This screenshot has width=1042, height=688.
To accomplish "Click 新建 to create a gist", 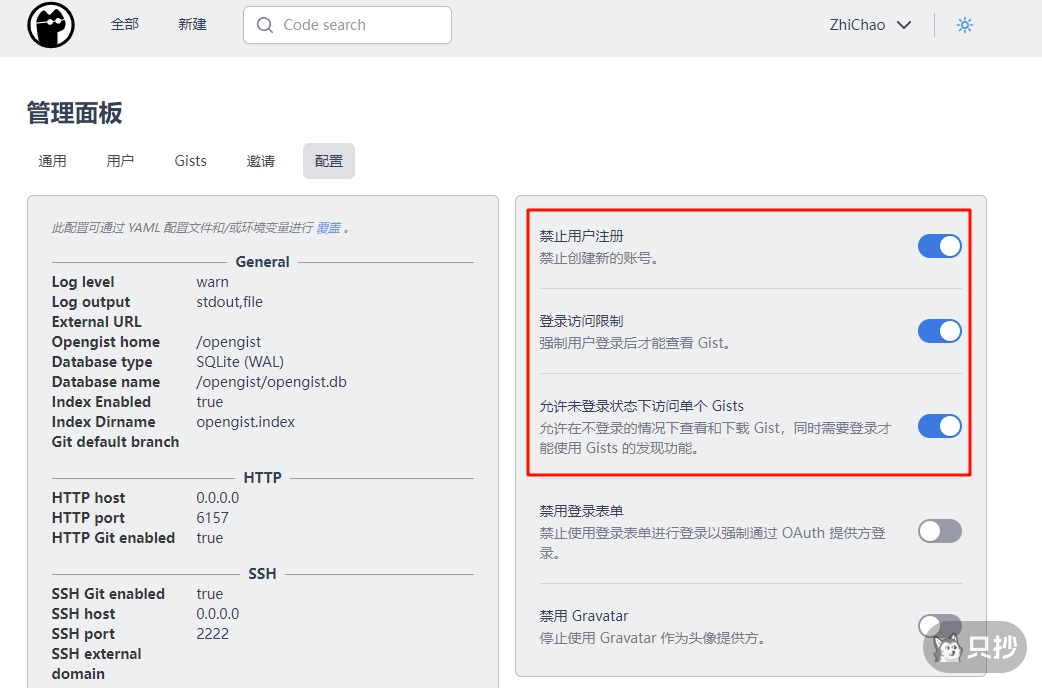I will pyautogui.click(x=192, y=25).
